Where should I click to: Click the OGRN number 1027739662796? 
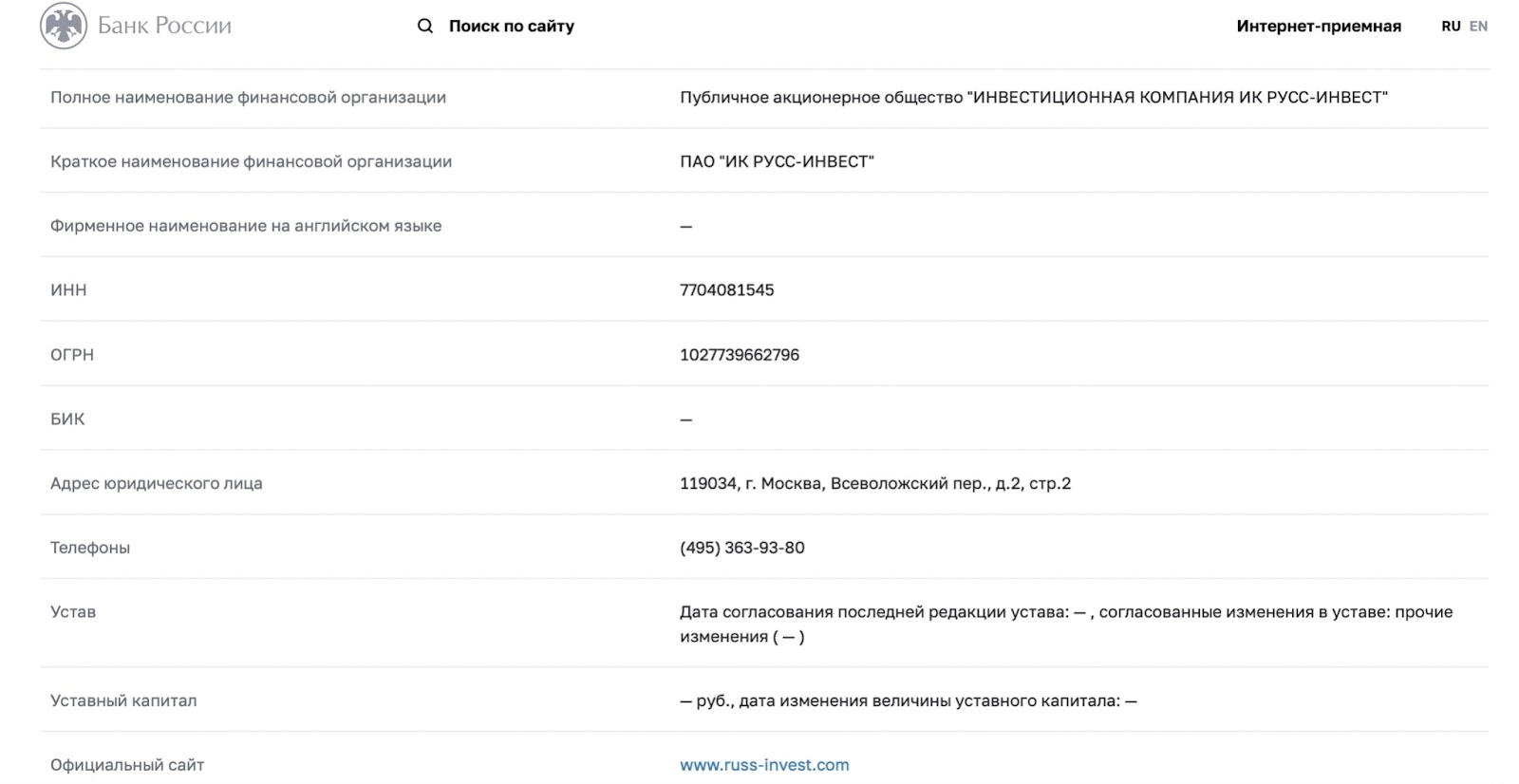click(740, 355)
